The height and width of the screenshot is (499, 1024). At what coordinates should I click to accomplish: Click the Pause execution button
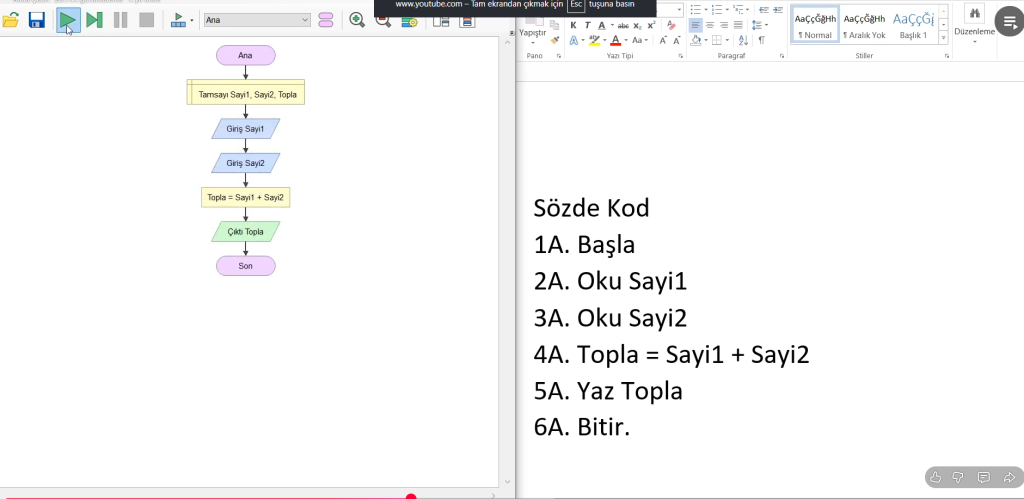(x=120, y=19)
